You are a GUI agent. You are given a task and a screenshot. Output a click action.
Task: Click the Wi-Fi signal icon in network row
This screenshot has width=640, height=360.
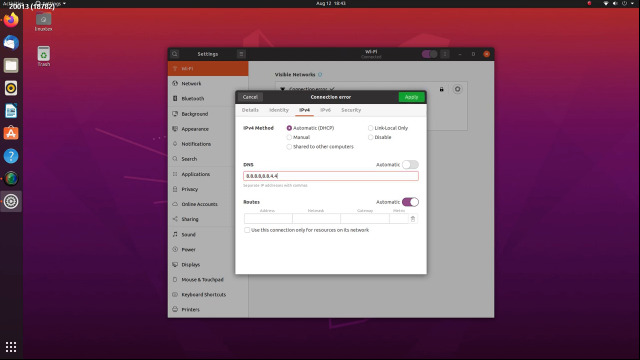tap(282, 89)
